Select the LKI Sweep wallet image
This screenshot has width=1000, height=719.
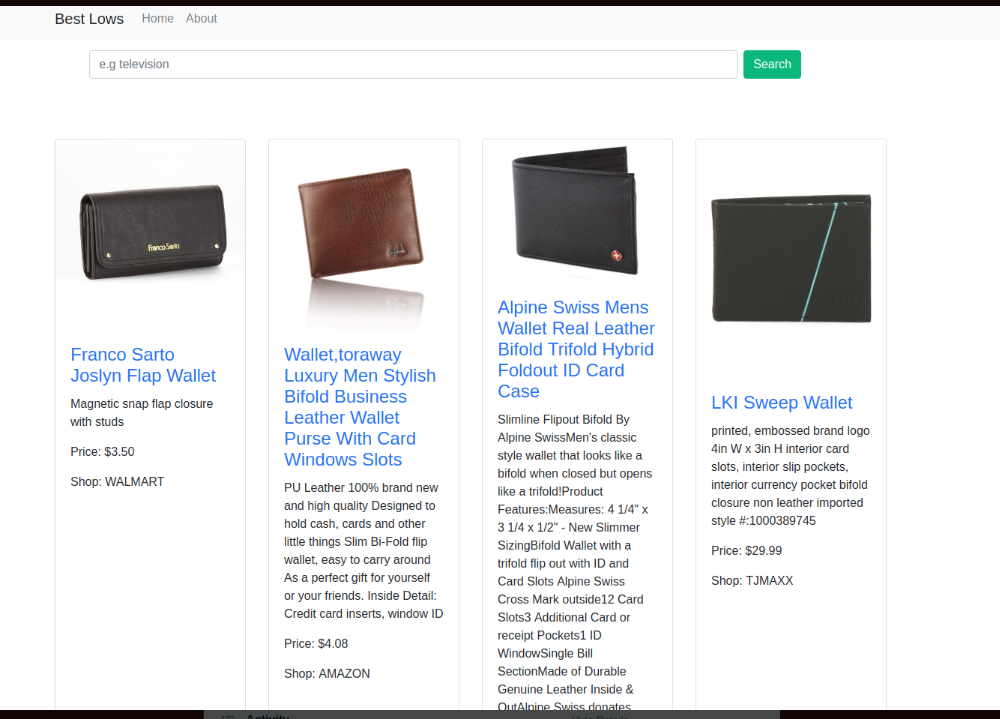coord(791,258)
